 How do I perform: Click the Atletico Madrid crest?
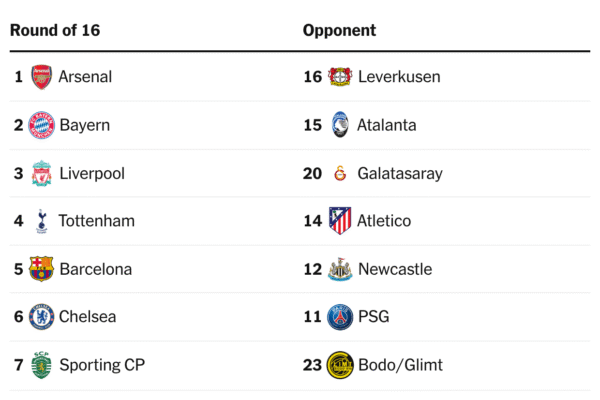pyautogui.click(x=340, y=221)
